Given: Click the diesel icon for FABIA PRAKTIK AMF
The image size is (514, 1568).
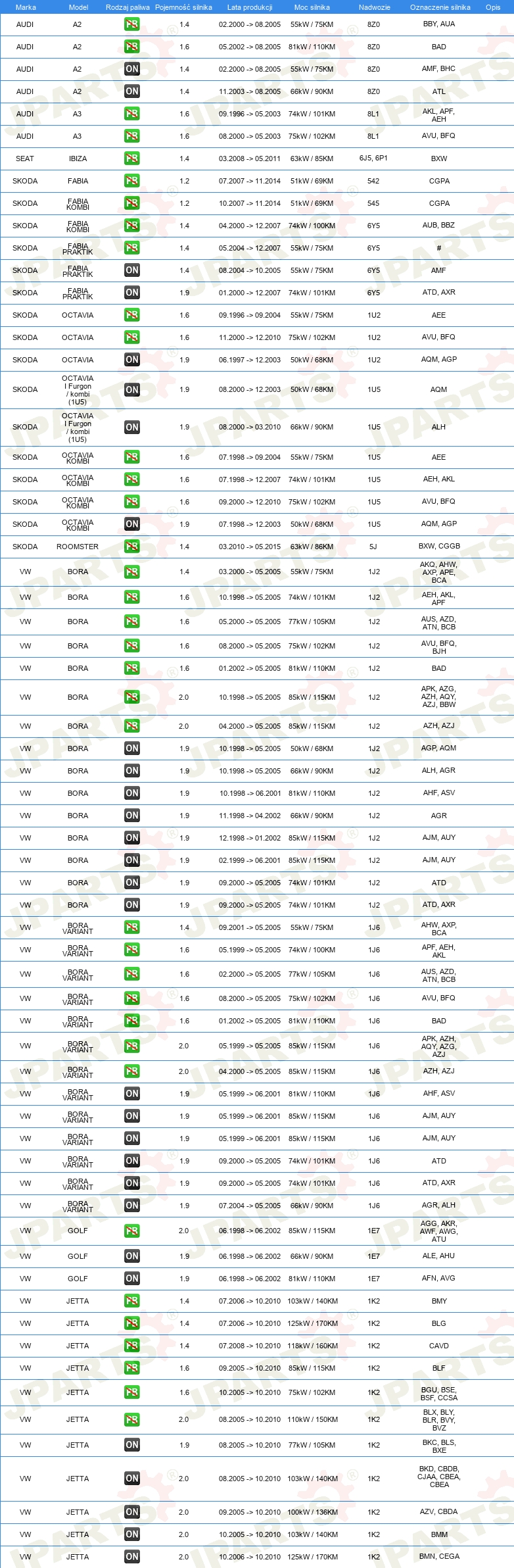Looking at the screenshot, I should (x=131, y=270).
